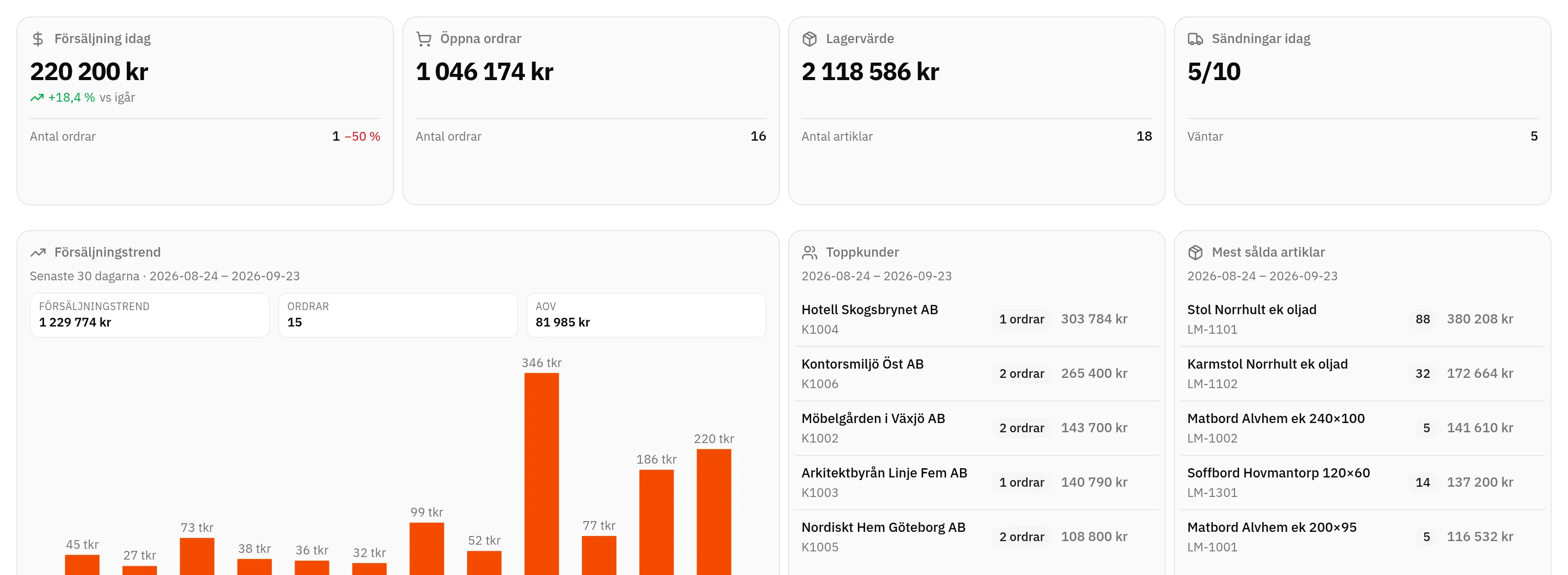
Task: Click the package icon beside Lagervärde
Action: [x=810, y=39]
